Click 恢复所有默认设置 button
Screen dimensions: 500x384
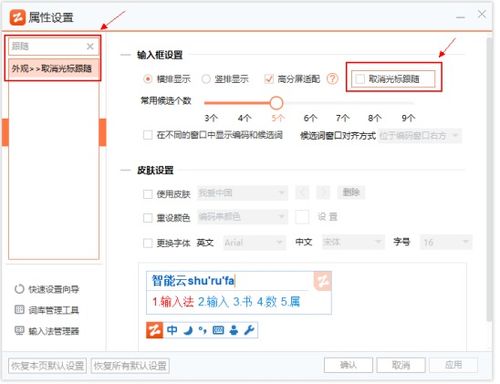(x=130, y=366)
